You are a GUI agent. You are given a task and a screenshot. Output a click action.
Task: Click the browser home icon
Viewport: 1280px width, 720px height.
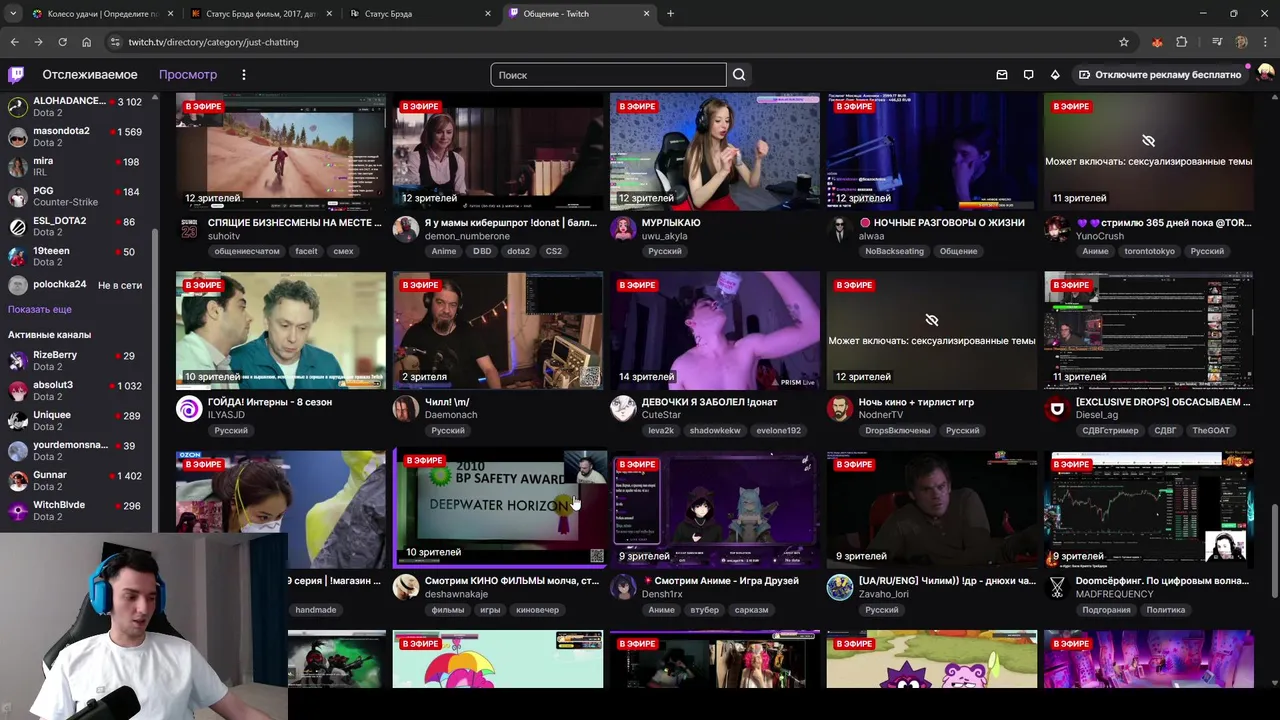86,42
